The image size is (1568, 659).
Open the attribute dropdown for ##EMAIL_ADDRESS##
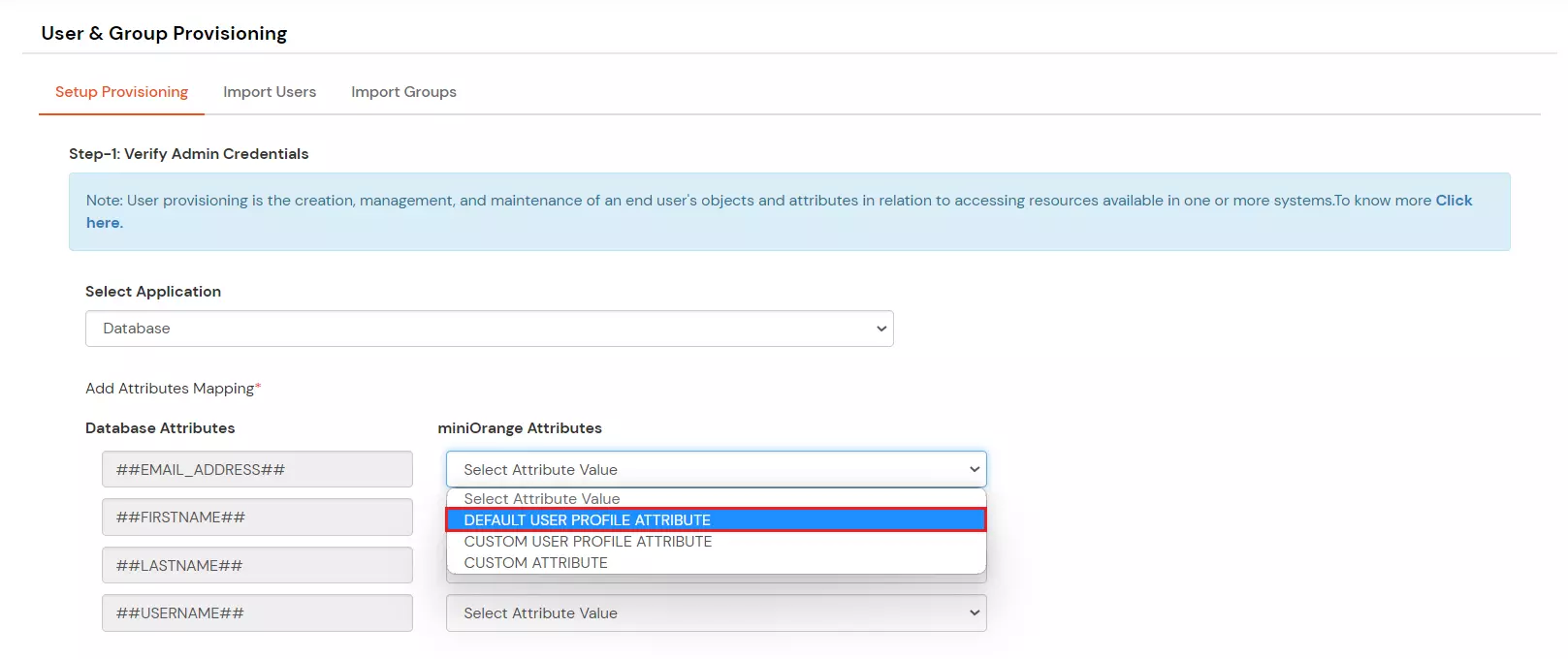716,469
